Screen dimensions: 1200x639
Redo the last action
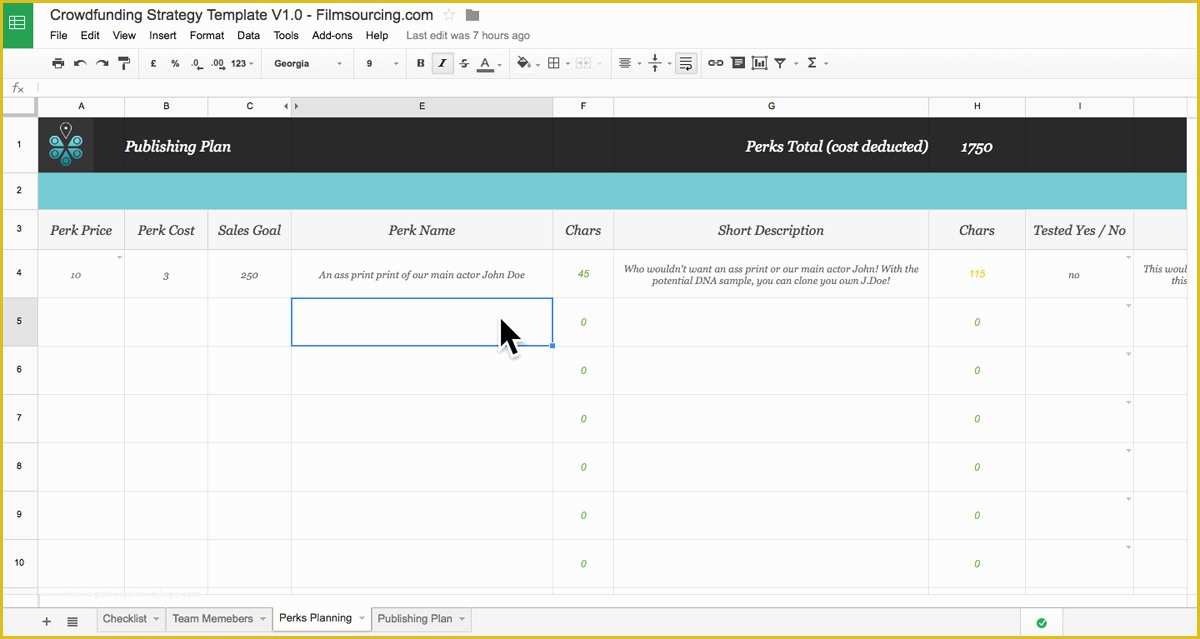102,63
